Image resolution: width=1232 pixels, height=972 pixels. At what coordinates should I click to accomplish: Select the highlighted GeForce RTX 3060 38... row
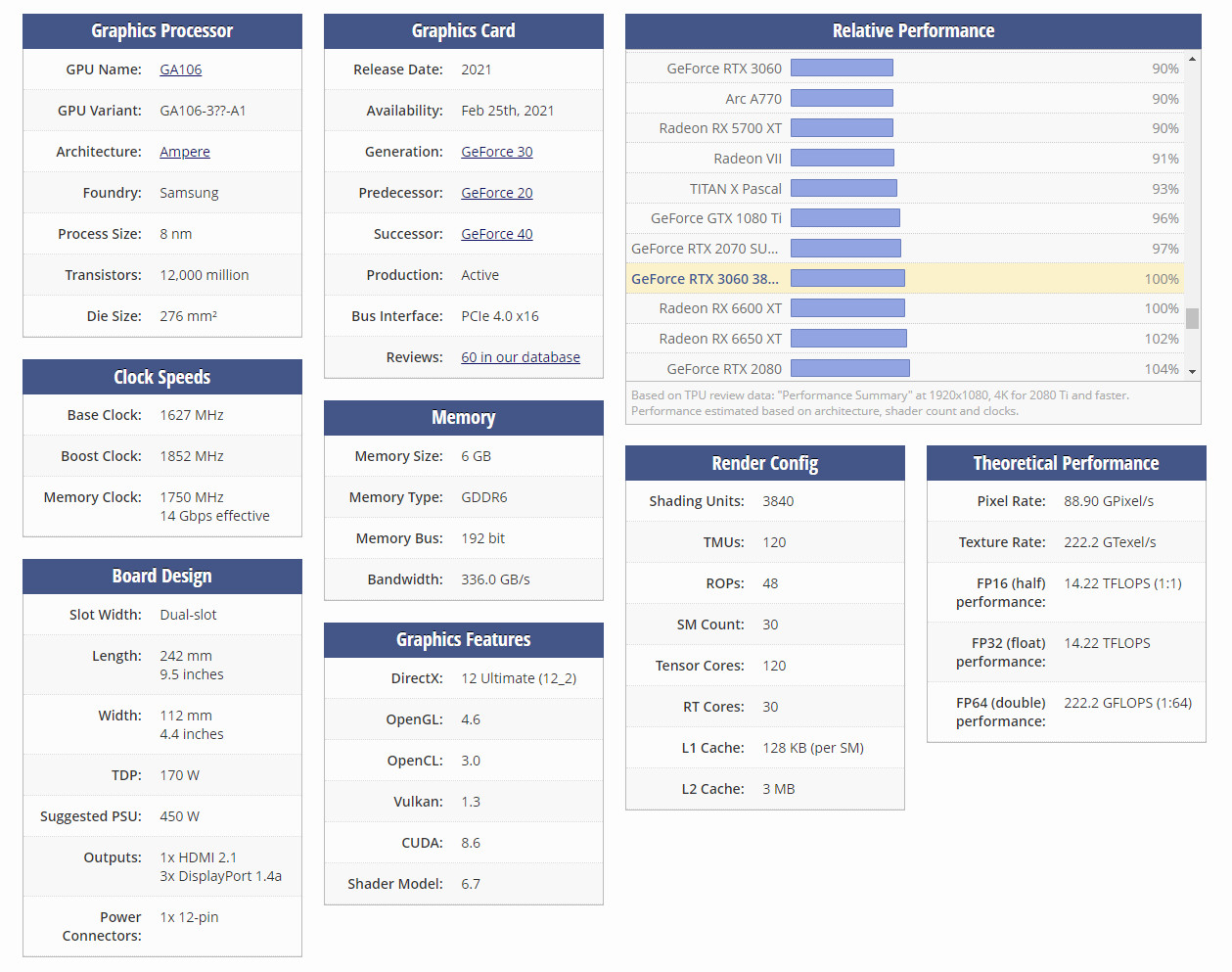click(x=905, y=279)
